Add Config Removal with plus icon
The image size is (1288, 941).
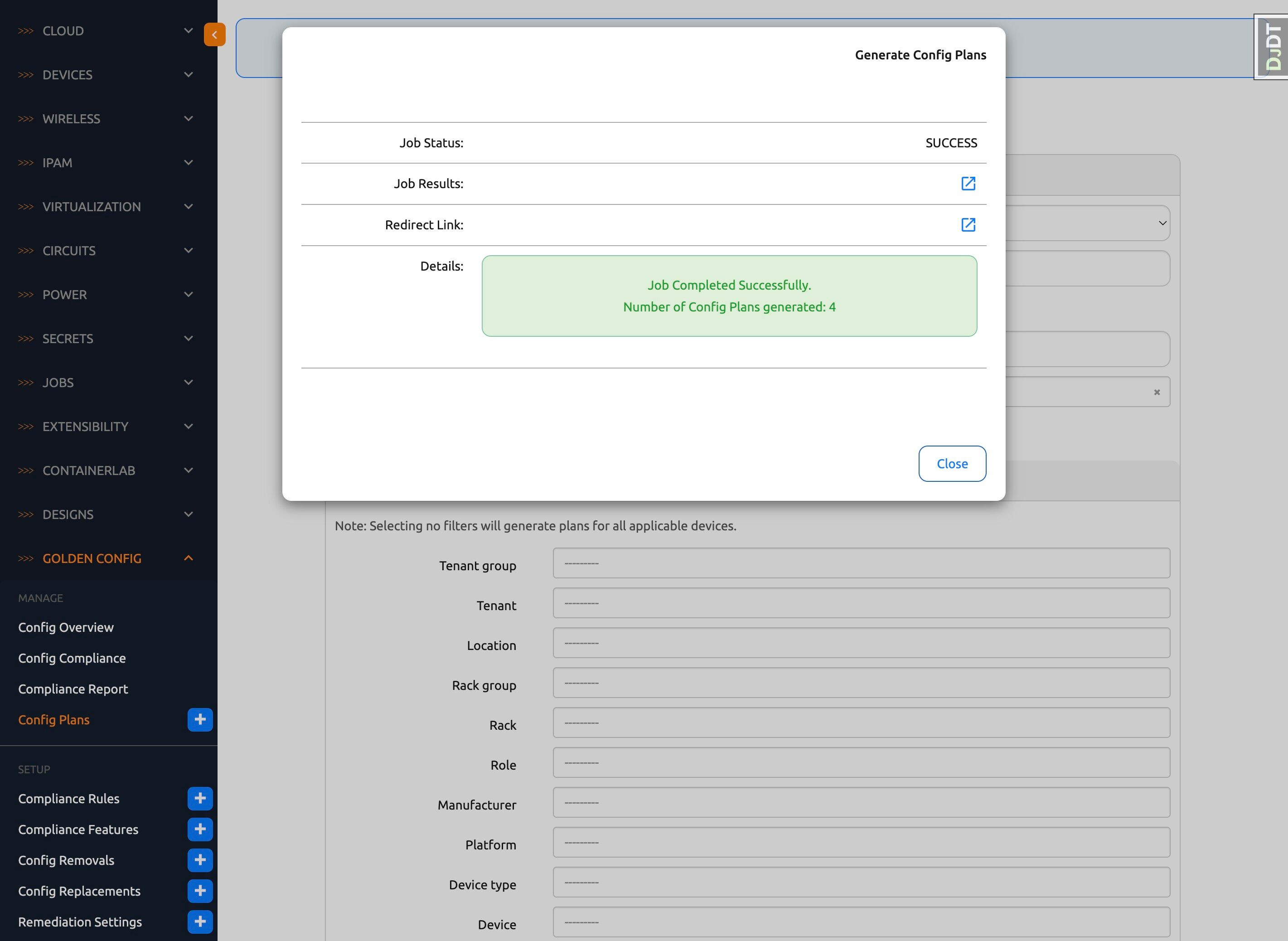coord(200,860)
